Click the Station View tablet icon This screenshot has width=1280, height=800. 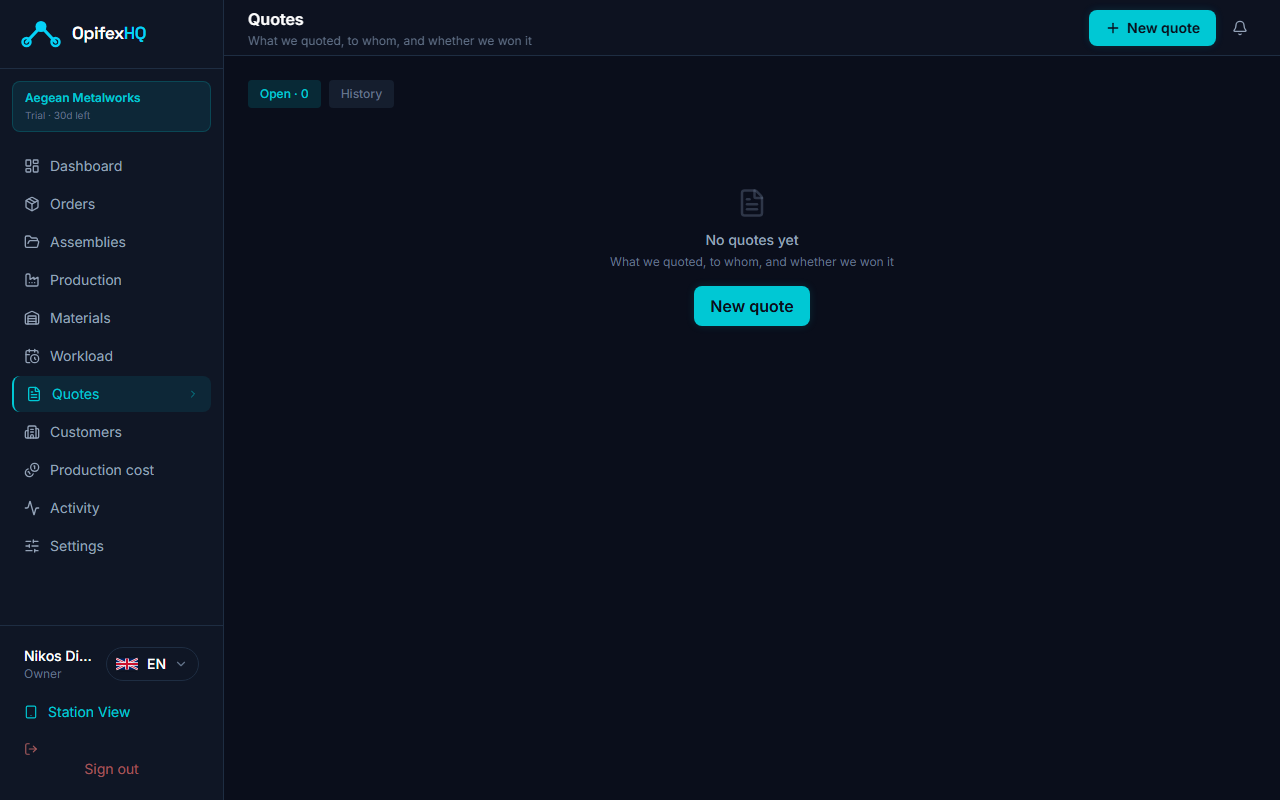point(31,712)
